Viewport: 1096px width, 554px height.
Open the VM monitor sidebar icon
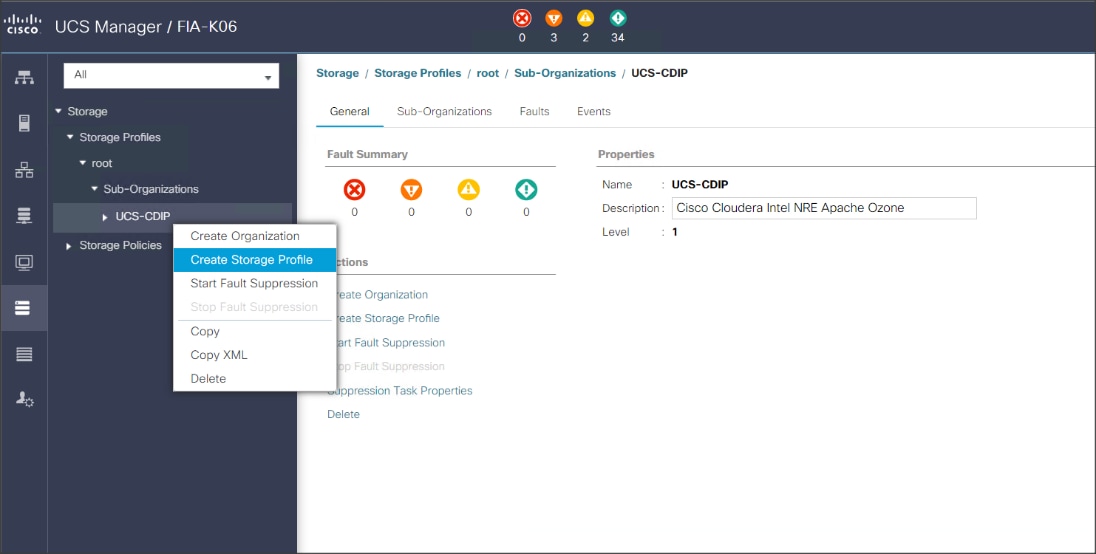click(x=24, y=263)
